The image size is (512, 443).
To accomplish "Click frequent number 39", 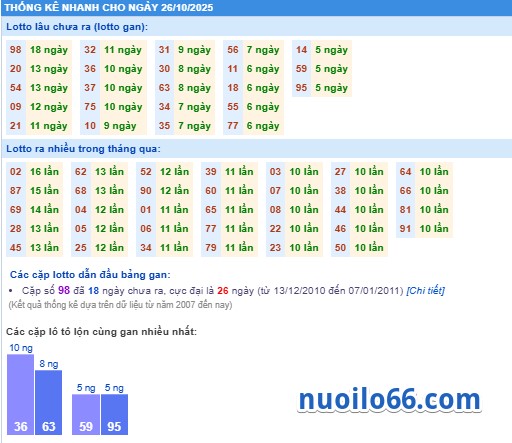I will (x=211, y=172).
